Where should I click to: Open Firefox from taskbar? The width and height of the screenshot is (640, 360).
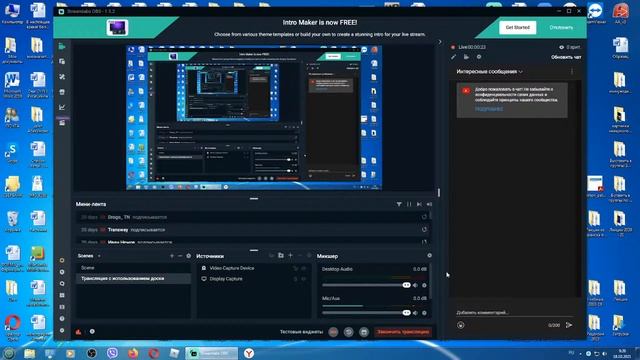pyautogui.click(x=133, y=353)
